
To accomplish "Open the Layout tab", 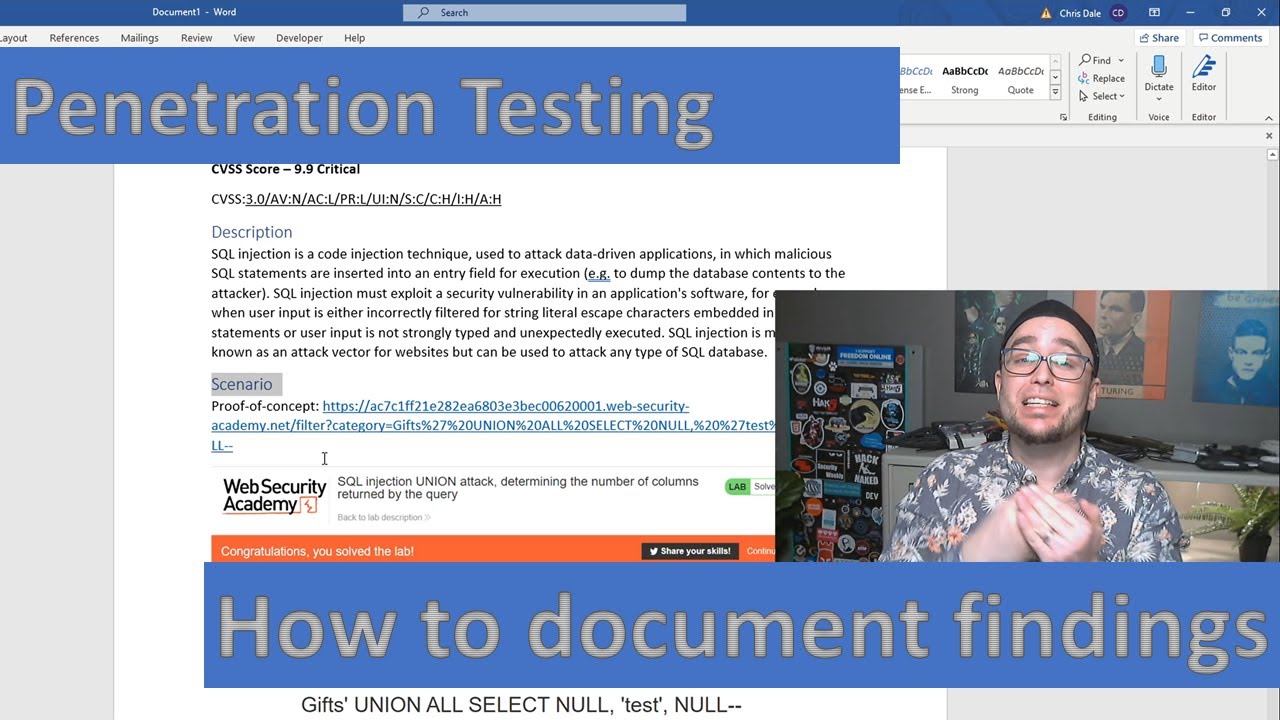I will pyautogui.click(x=13, y=38).
